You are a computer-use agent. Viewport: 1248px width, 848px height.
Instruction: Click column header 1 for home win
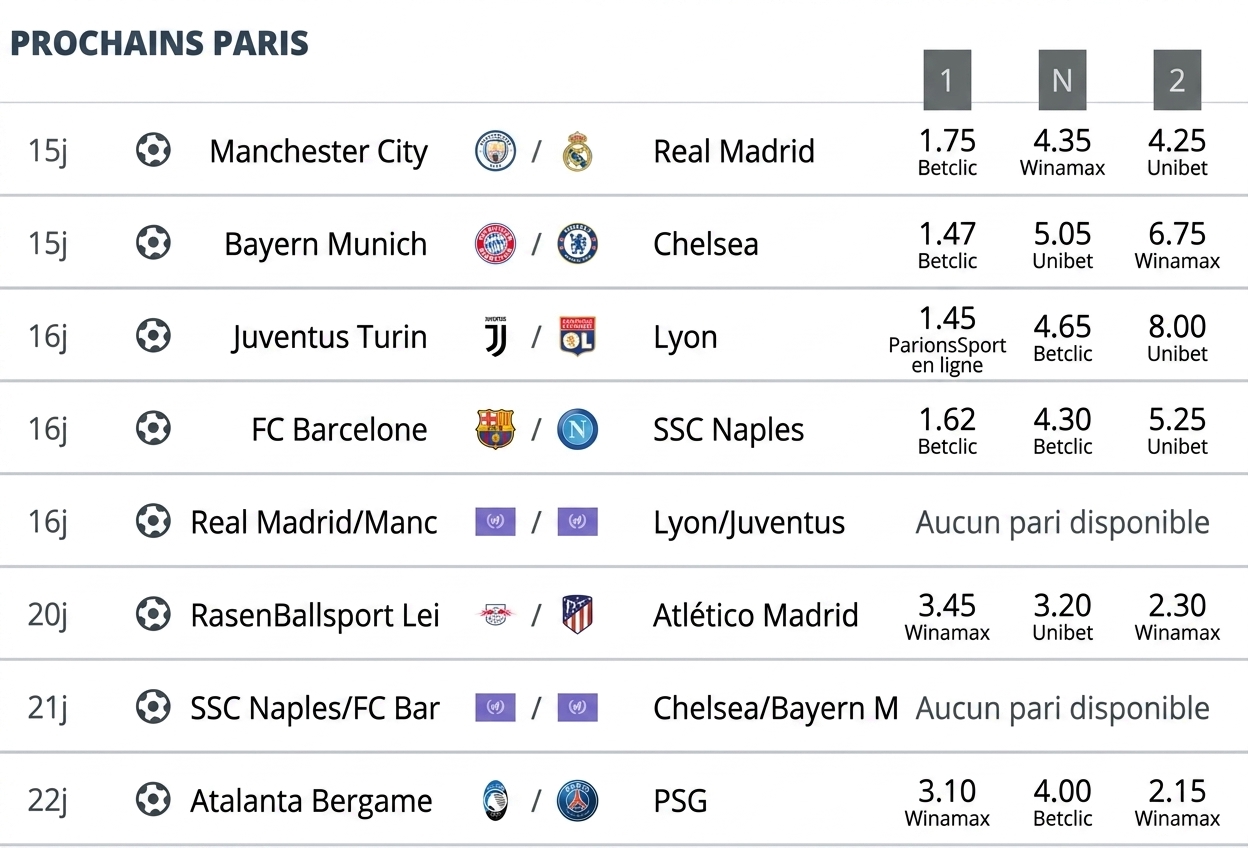[947, 80]
